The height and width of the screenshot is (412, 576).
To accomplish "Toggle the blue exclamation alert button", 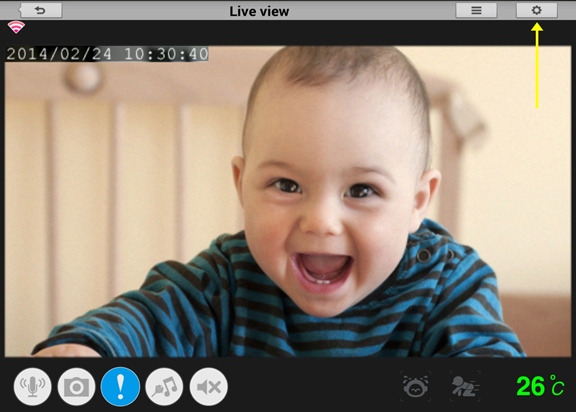I will pyautogui.click(x=120, y=387).
